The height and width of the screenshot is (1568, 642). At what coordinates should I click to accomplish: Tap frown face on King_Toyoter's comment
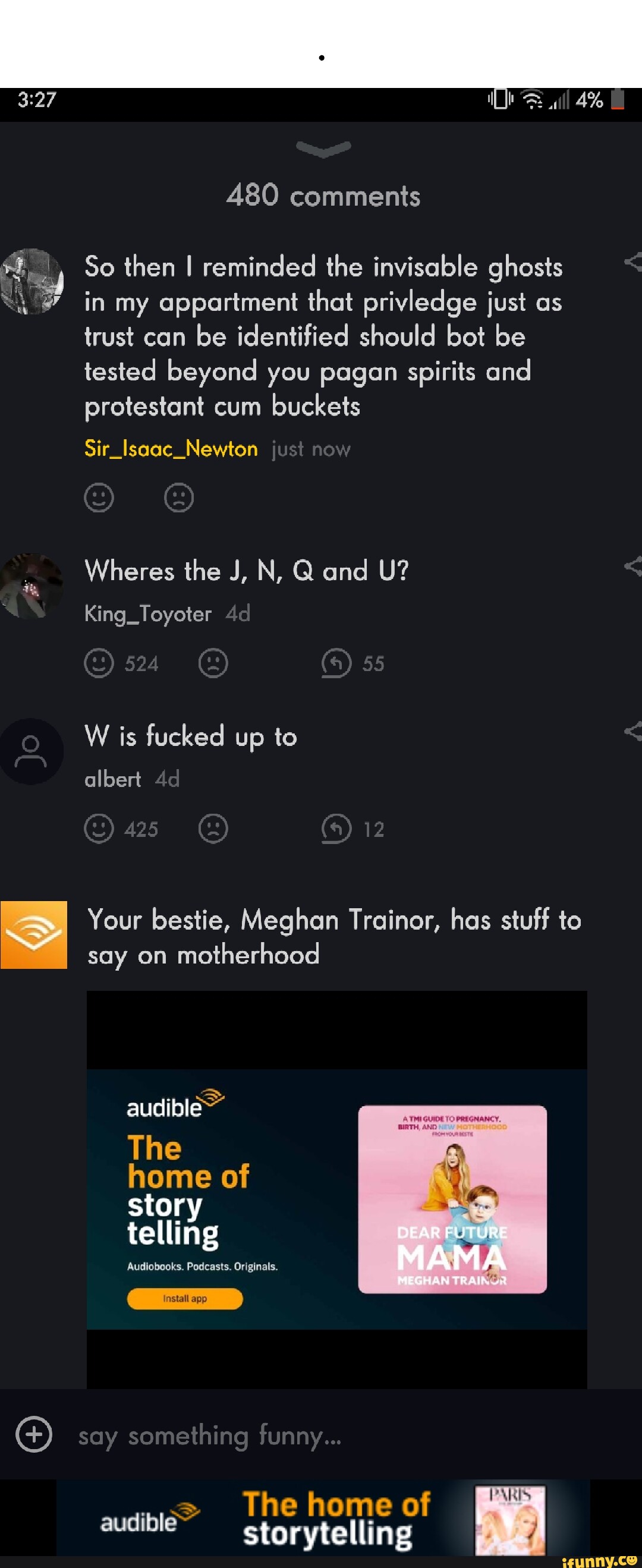coord(213,663)
